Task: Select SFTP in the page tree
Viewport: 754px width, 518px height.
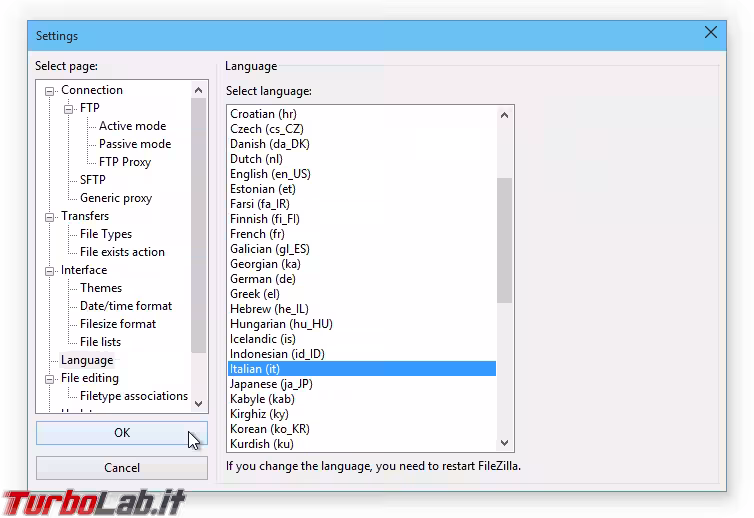Action: click(x=92, y=180)
